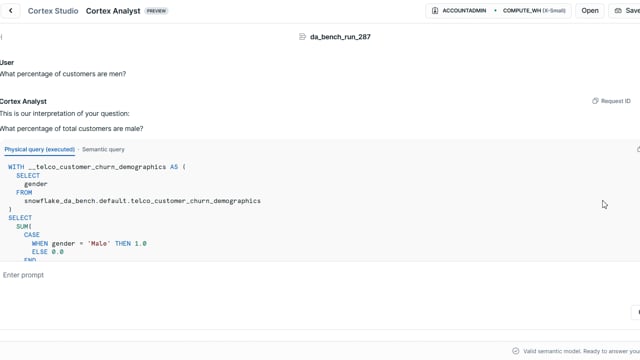Send the prompt using the submit button
Image resolution: width=640 pixels, height=360 pixels.
tap(637, 312)
